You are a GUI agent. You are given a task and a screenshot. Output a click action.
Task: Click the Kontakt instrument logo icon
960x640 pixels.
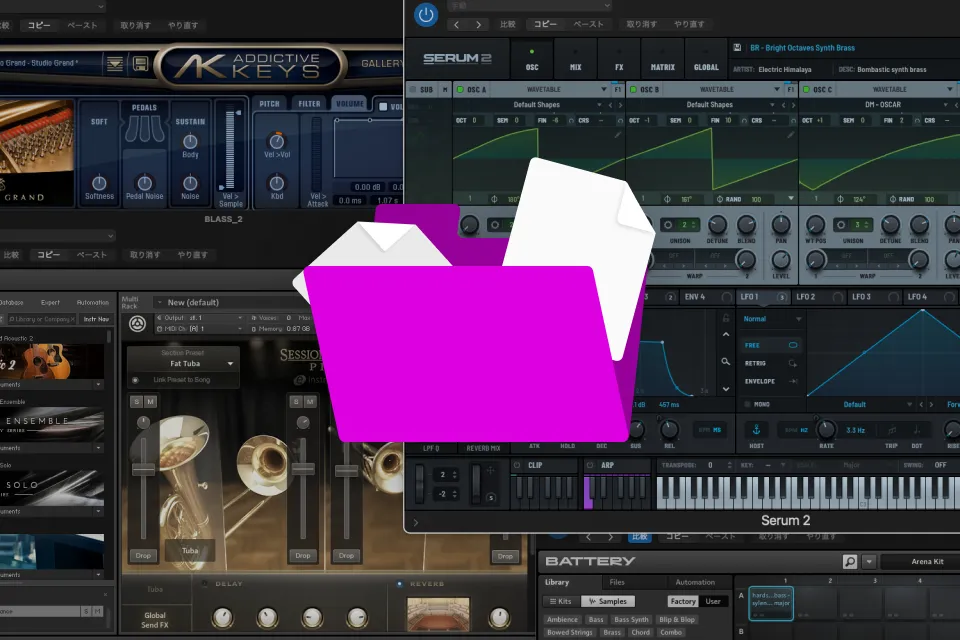(137, 323)
